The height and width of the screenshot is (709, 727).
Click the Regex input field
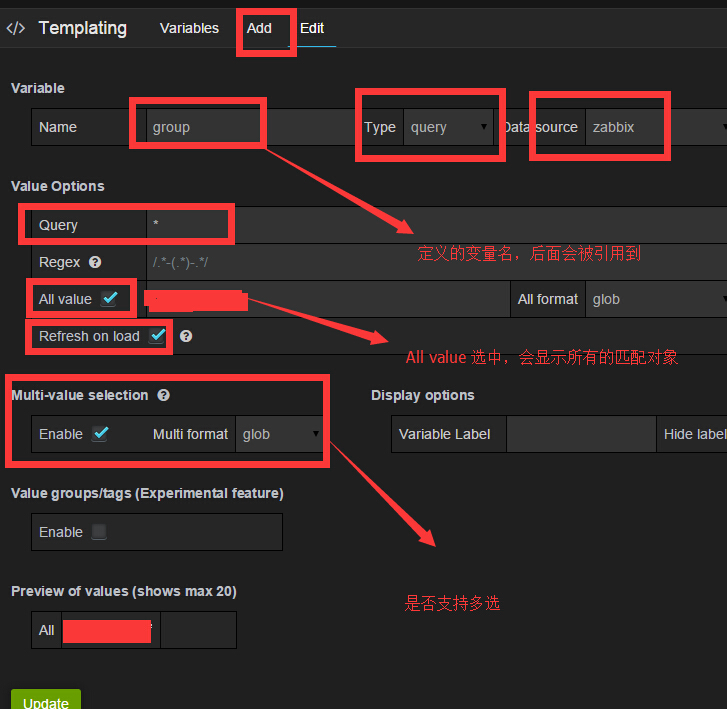pyautogui.click(x=436, y=262)
